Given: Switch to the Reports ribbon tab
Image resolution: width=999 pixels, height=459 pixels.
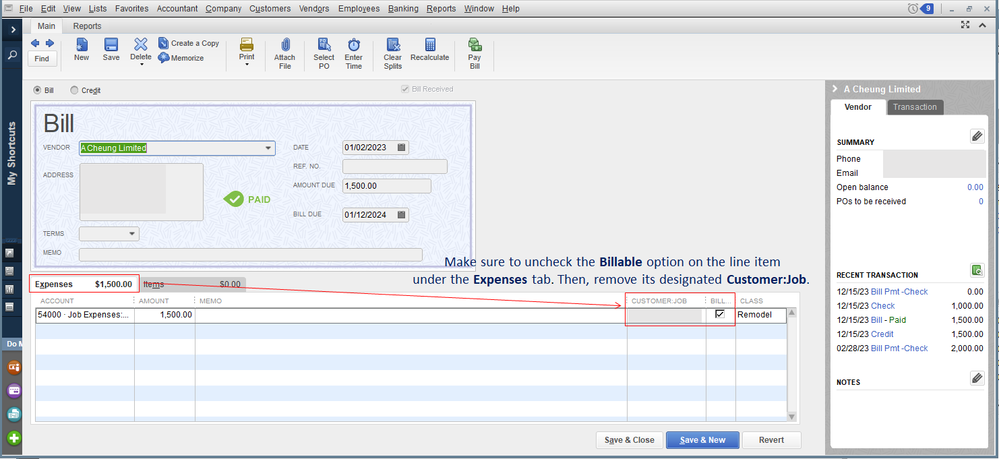Looking at the screenshot, I should (x=87, y=26).
